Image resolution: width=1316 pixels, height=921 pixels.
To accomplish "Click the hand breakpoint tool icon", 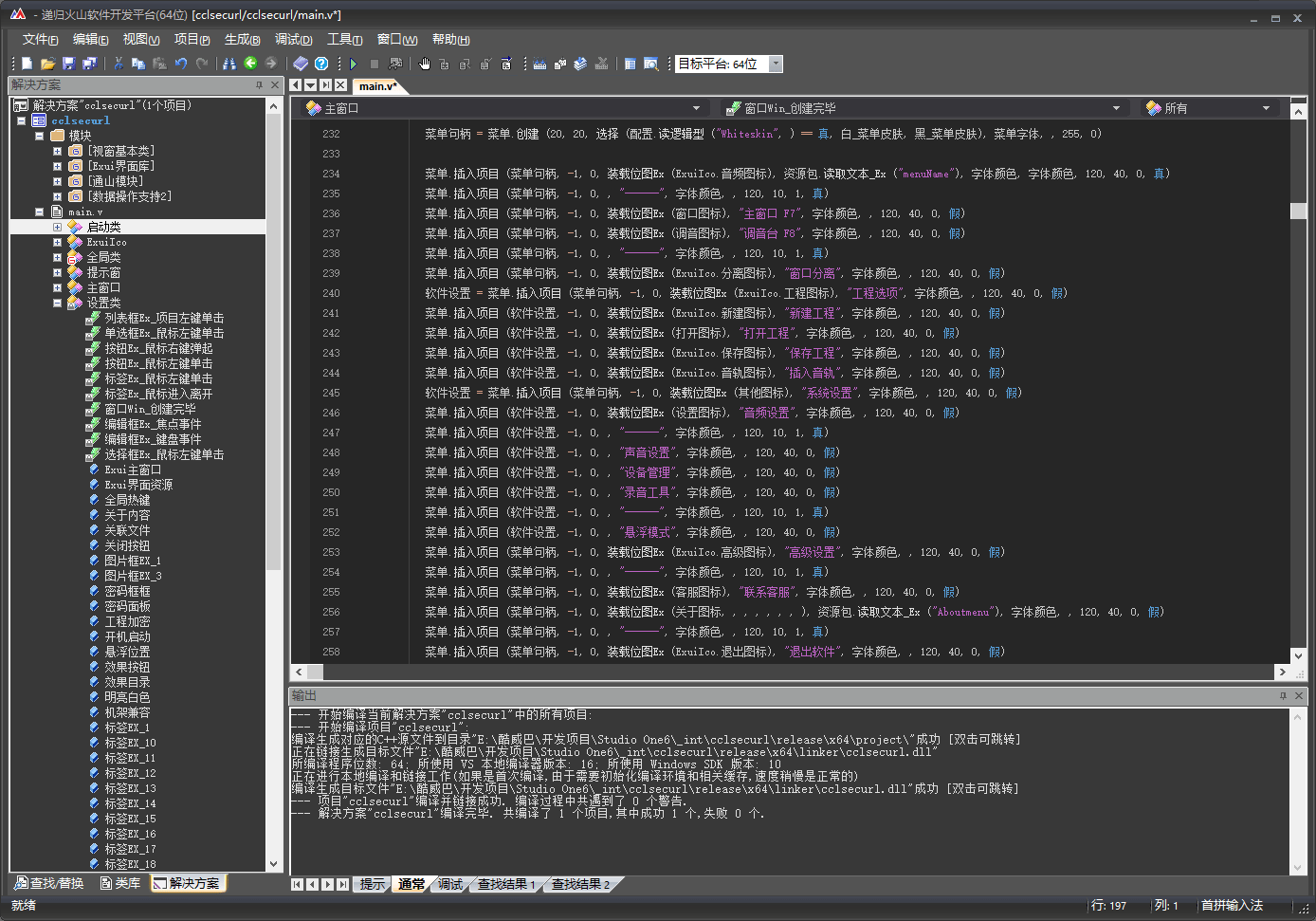I will pos(424,64).
